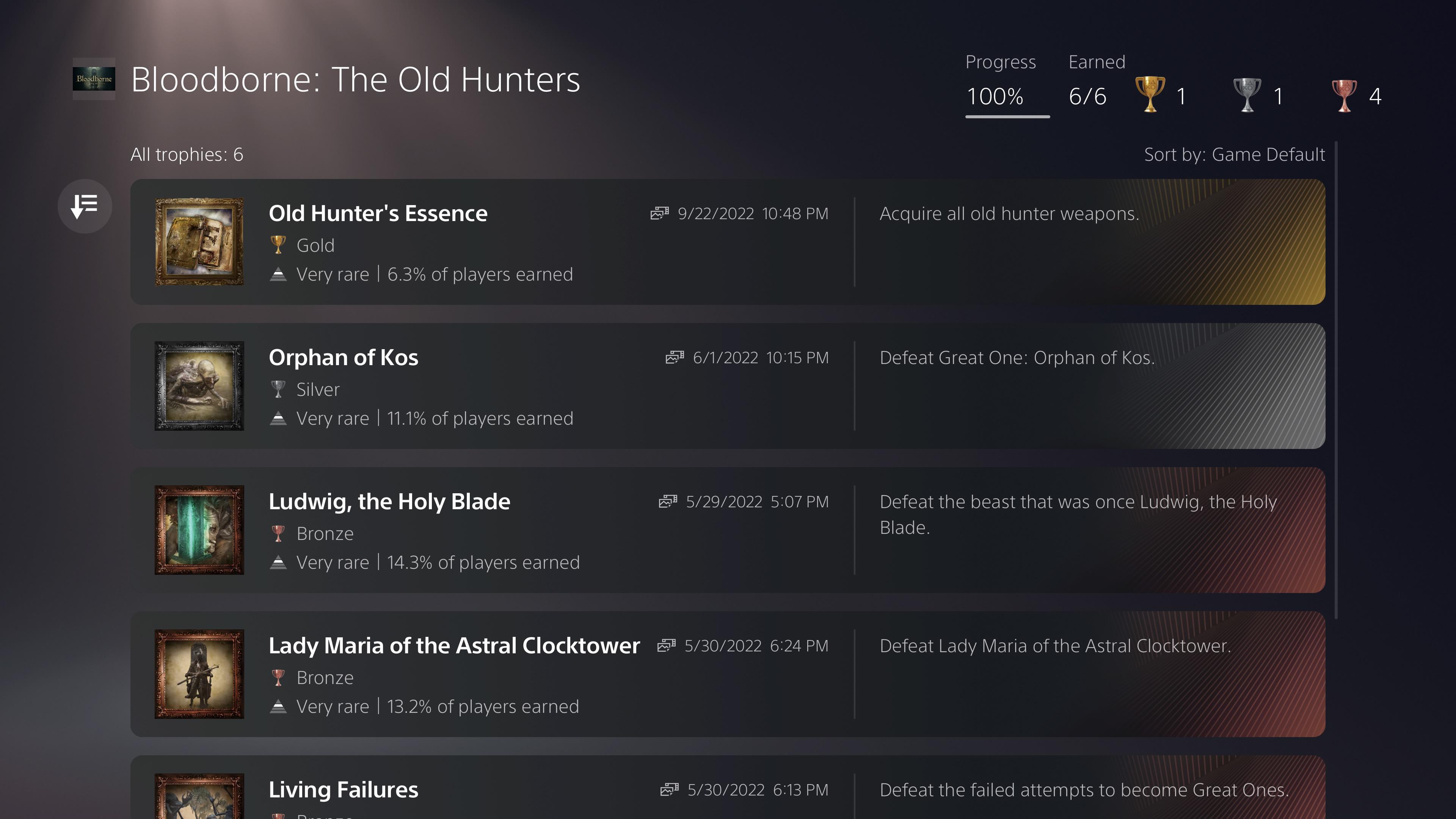1456x819 pixels.
Task: Open screenshot icon for Orphan of Kos
Action: coord(674,358)
